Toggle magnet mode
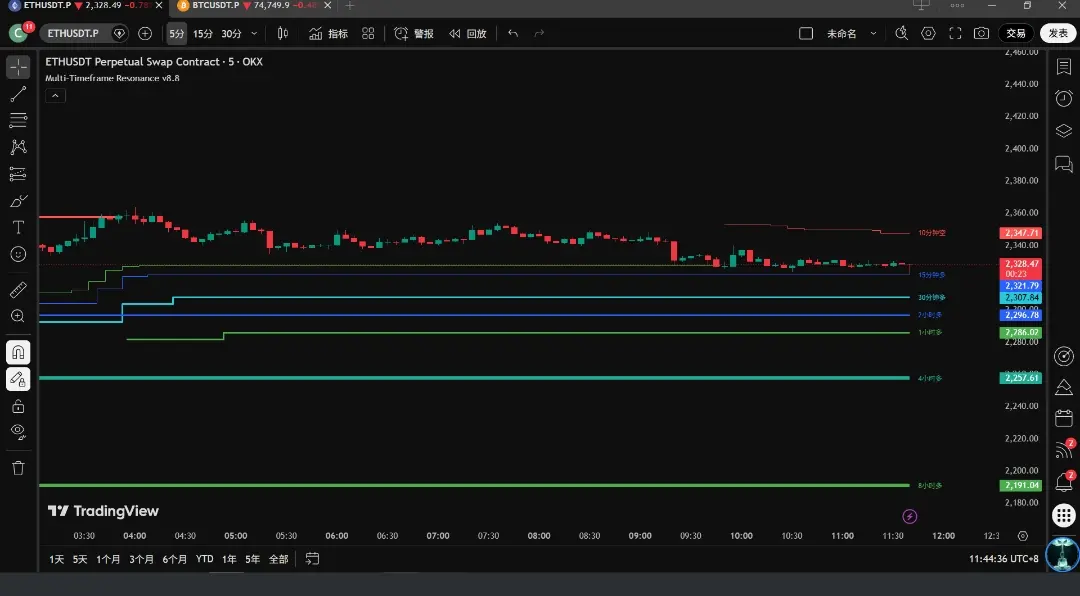Viewport: 1080px width, 596px height. (19, 352)
